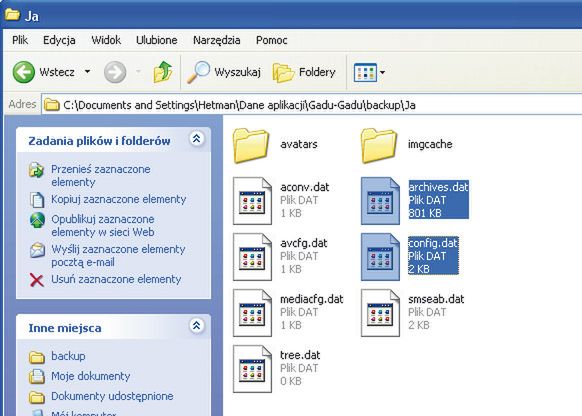Click the file name archives.dat
Screen dimensions: 582x416
(x=438, y=187)
